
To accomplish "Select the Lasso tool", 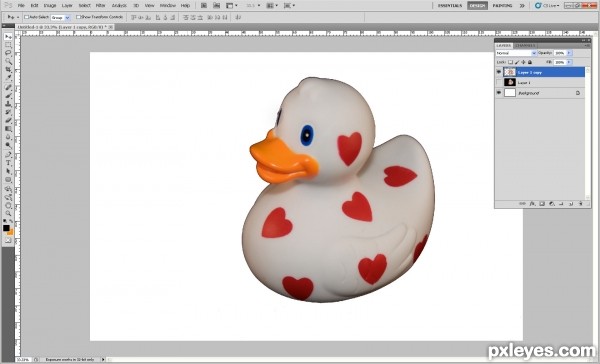I will pyautogui.click(x=8, y=53).
